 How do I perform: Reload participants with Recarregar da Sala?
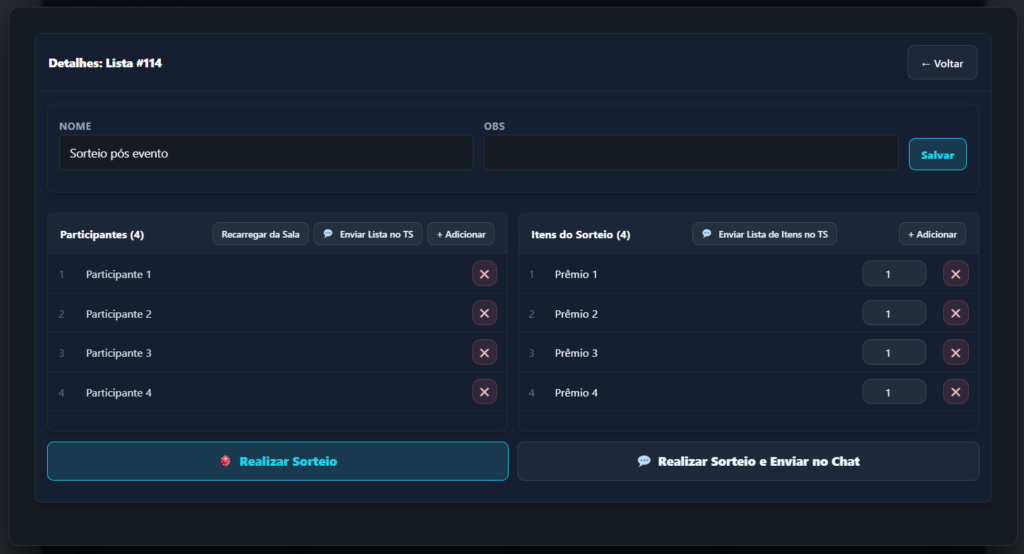click(261, 234)
